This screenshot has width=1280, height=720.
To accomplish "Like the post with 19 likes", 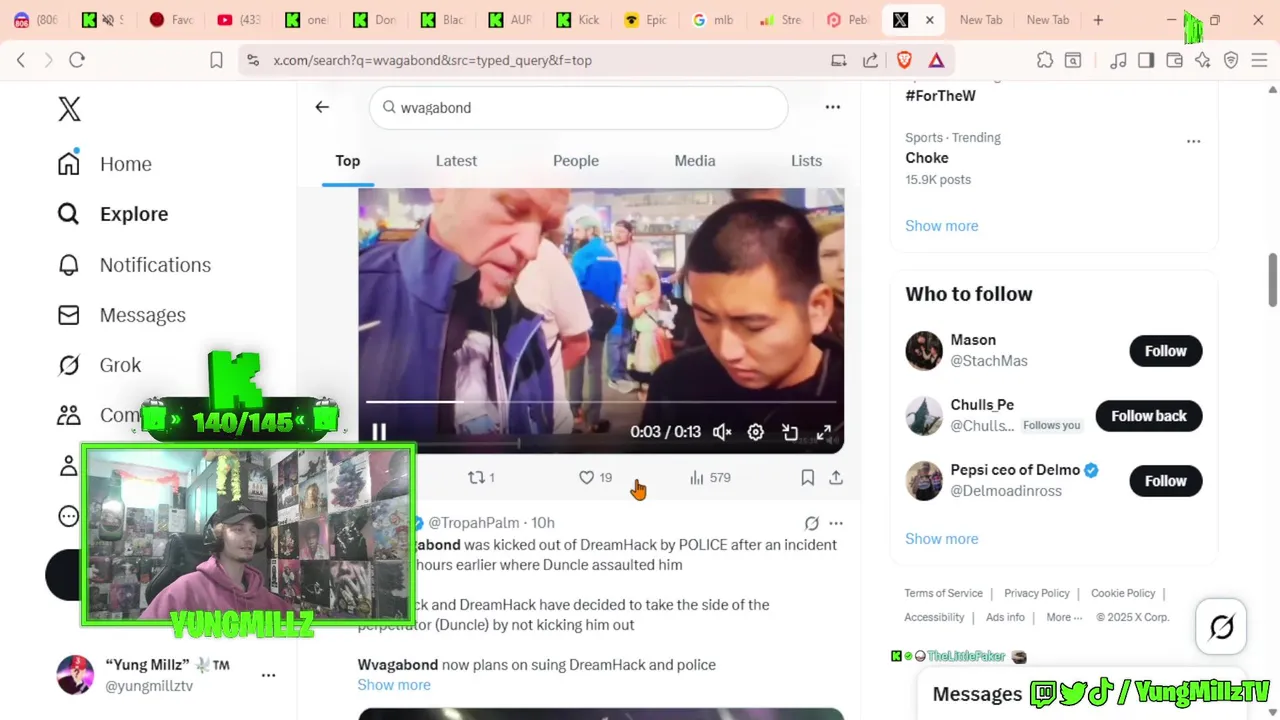I will click(x=595, y=478).
